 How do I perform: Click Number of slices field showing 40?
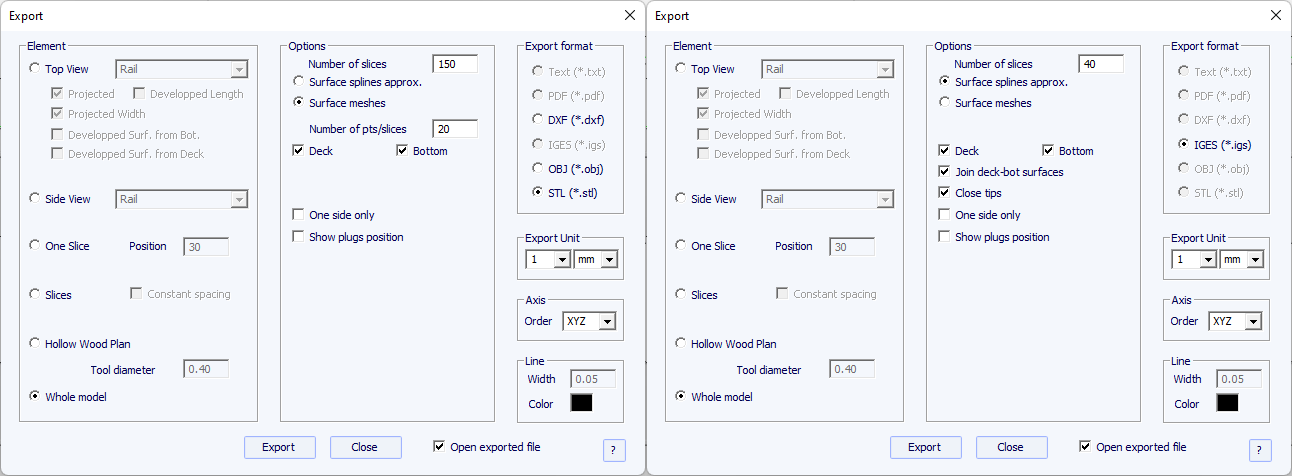[x=1101, y=64]
